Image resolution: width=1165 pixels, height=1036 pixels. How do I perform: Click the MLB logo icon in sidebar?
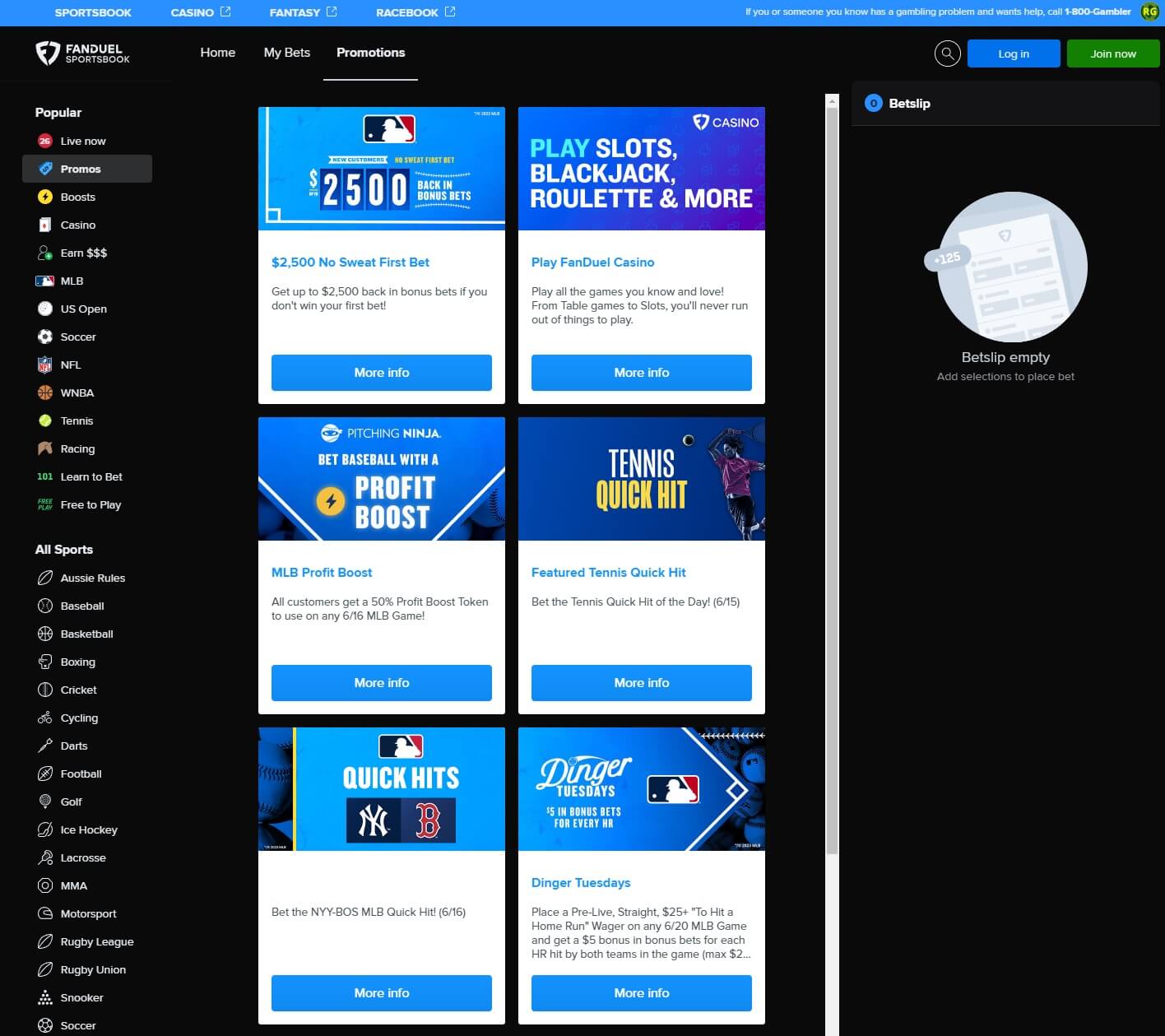(x=45, y=281)
